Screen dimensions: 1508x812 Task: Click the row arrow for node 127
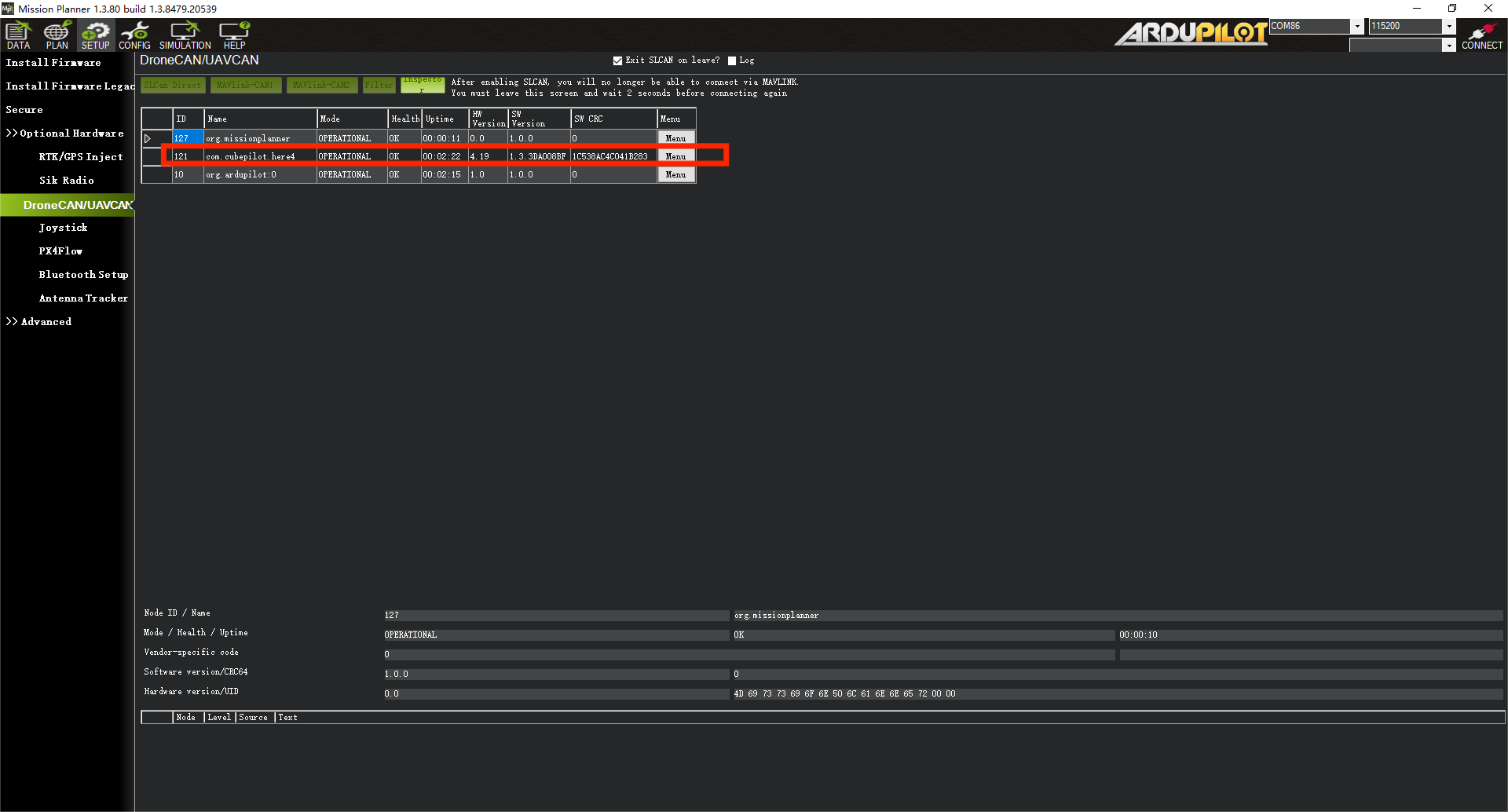point(148,138)
